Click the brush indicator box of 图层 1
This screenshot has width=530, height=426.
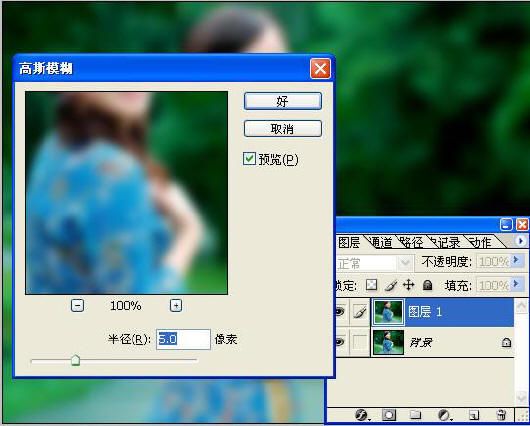tap(360, 312)
